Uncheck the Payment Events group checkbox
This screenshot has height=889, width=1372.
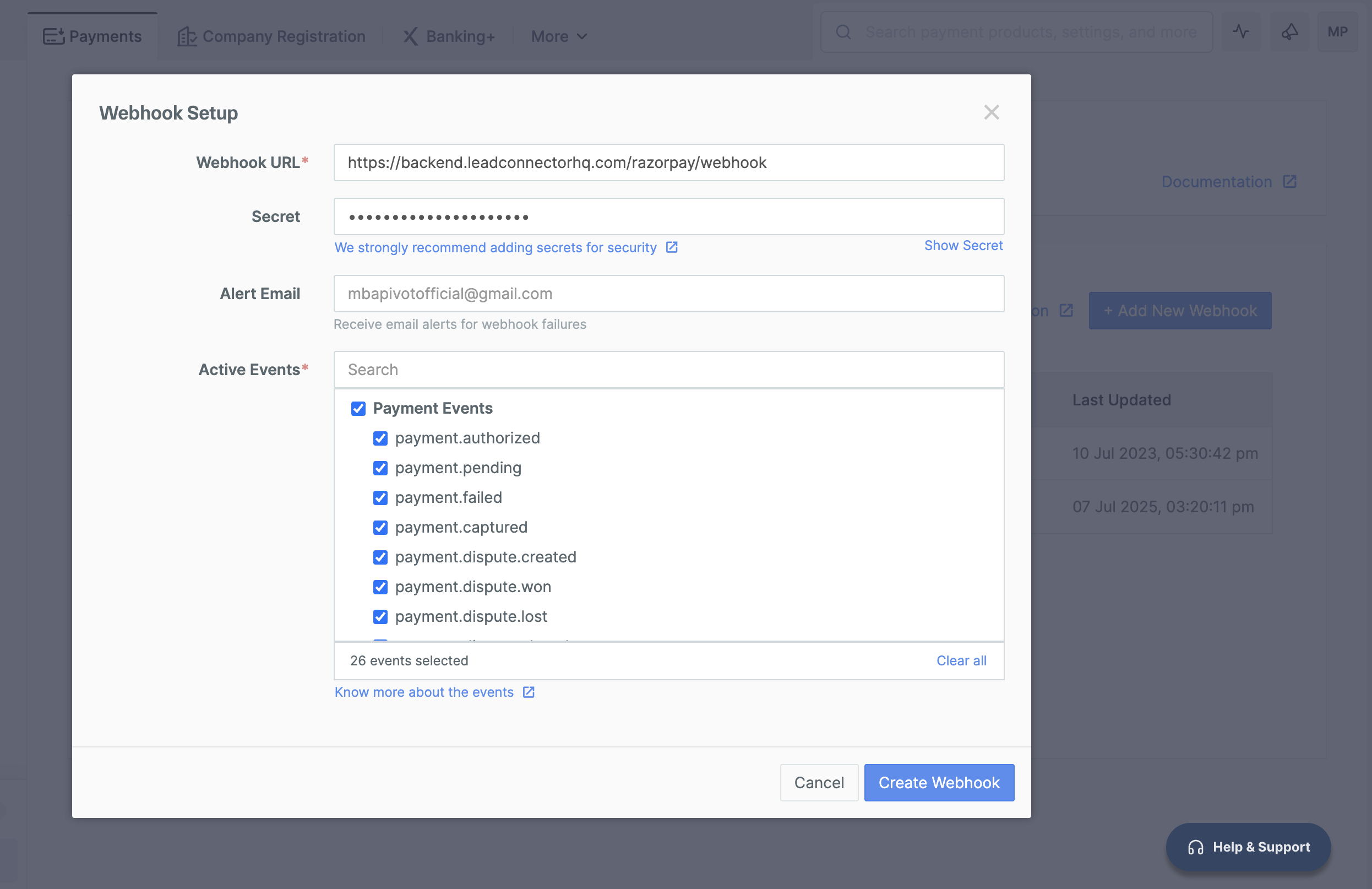click(x=358, y=409)
